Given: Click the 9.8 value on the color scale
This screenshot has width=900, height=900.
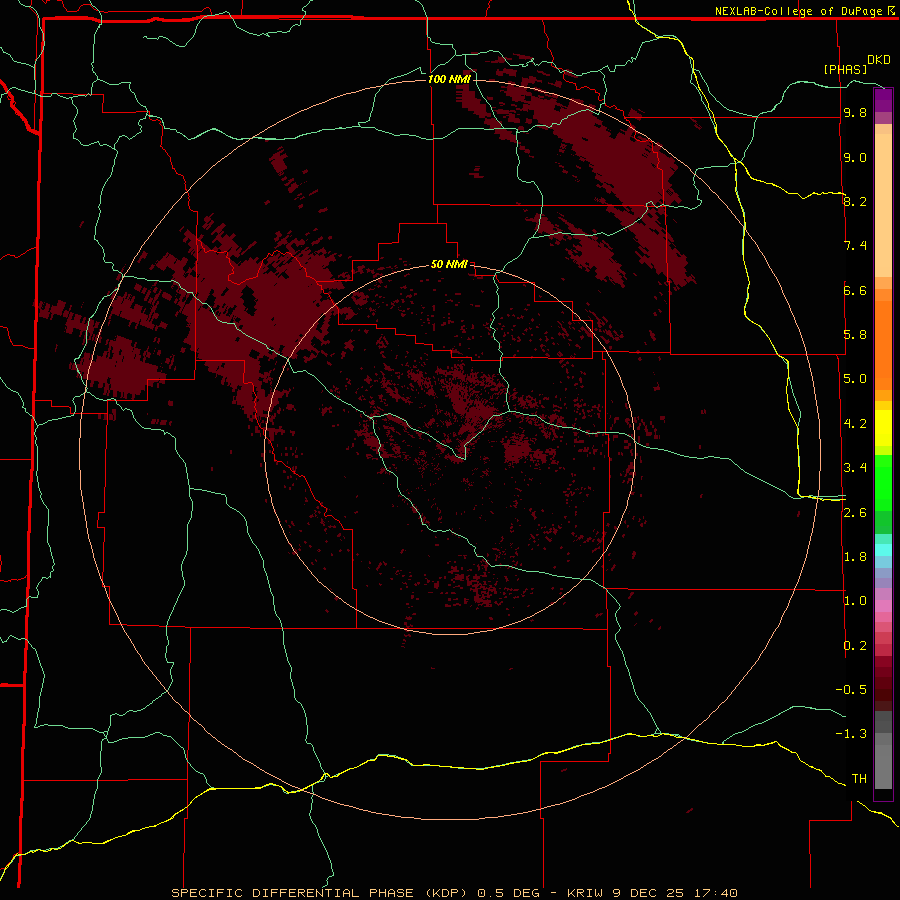Looking at the screenshot, I should pyautogui.click(x=855, y=113).
